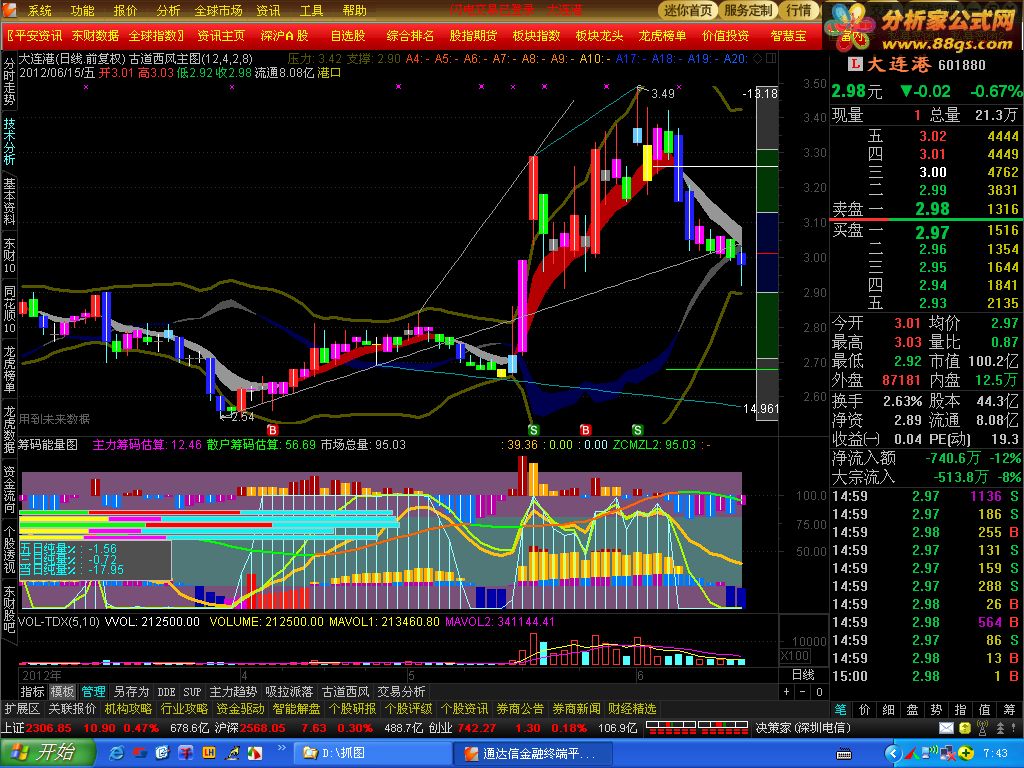Open 价值投资 in the red toolbar
The image size is (1024, 768).
726,35
